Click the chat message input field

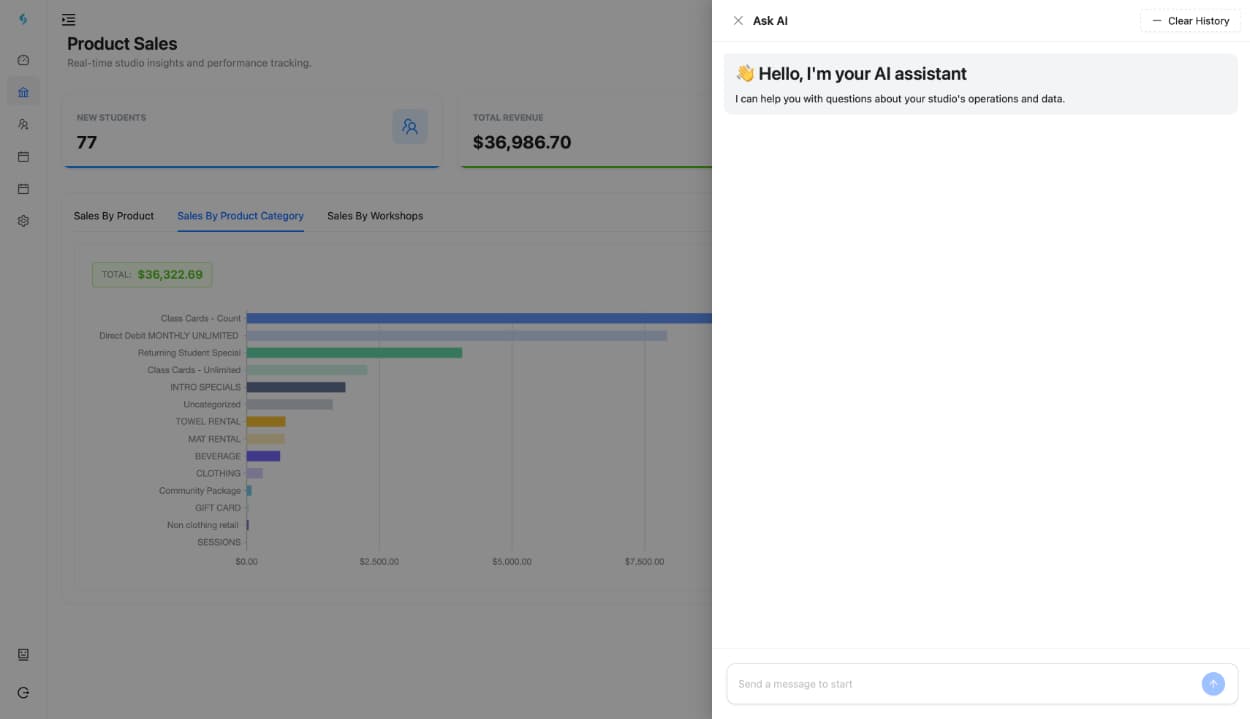click(x=960, y=684)
